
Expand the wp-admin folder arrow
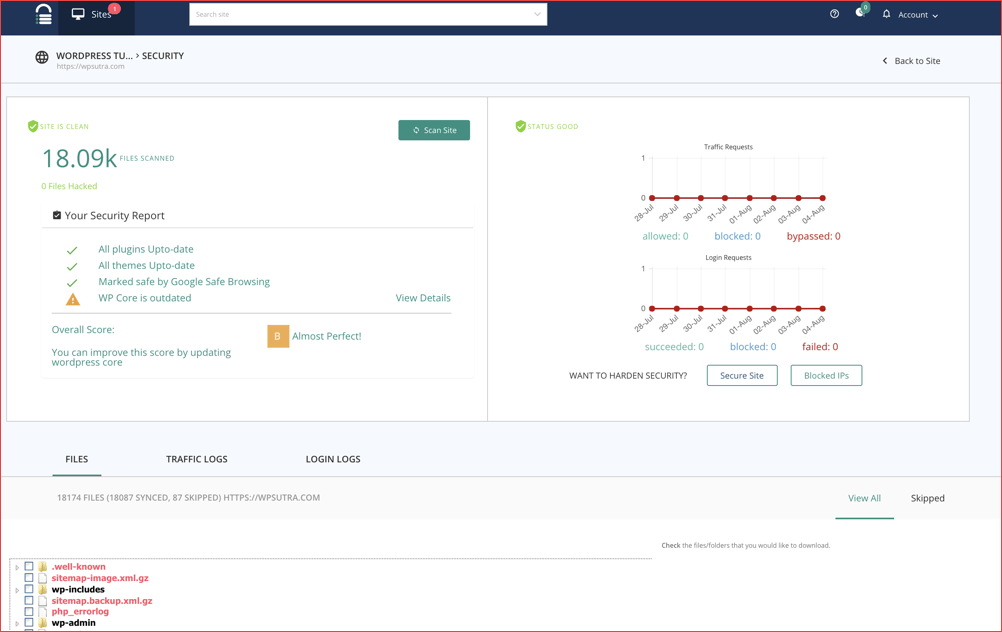pos(17,624)
